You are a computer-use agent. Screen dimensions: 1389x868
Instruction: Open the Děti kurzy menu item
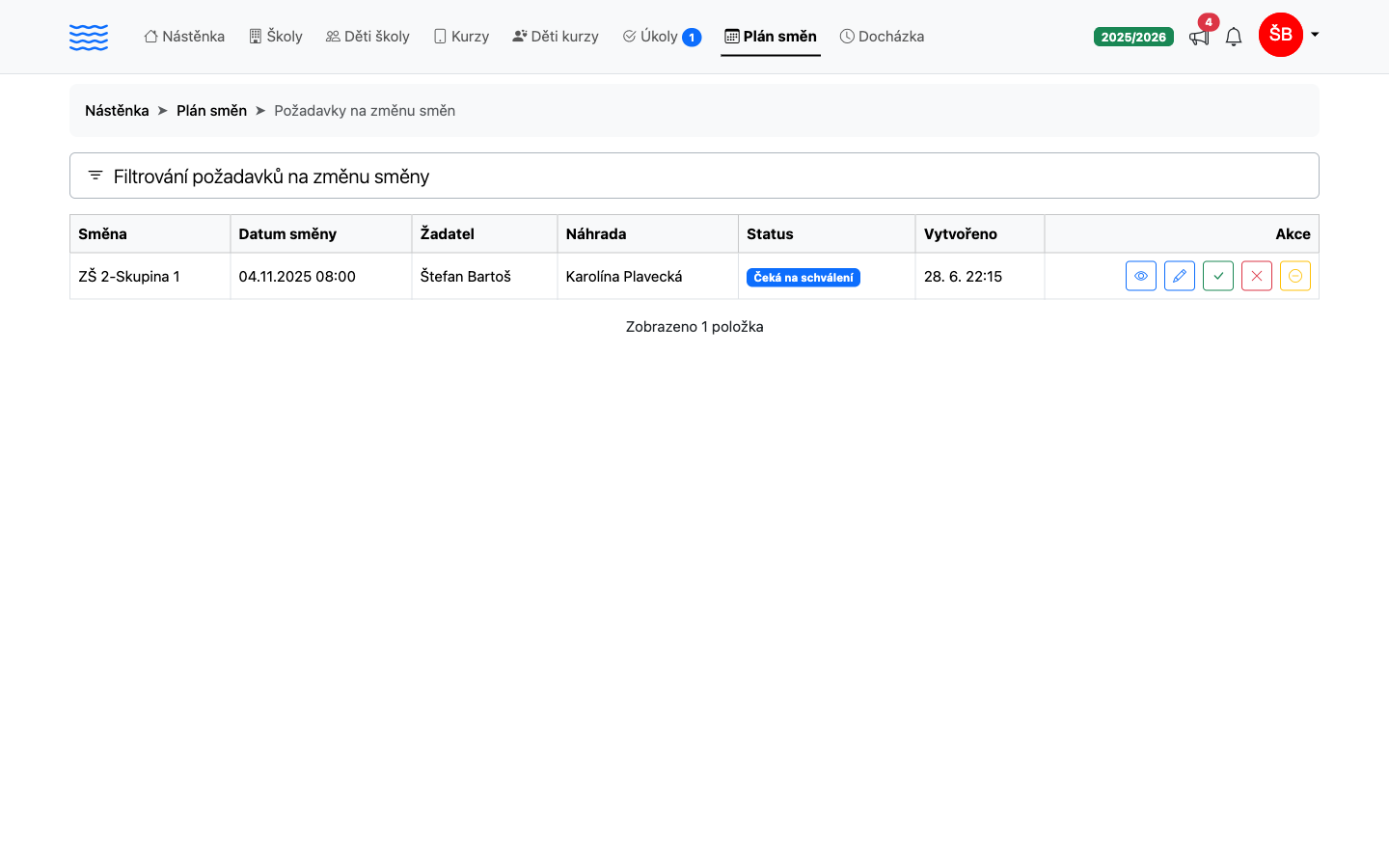point(556,37)
